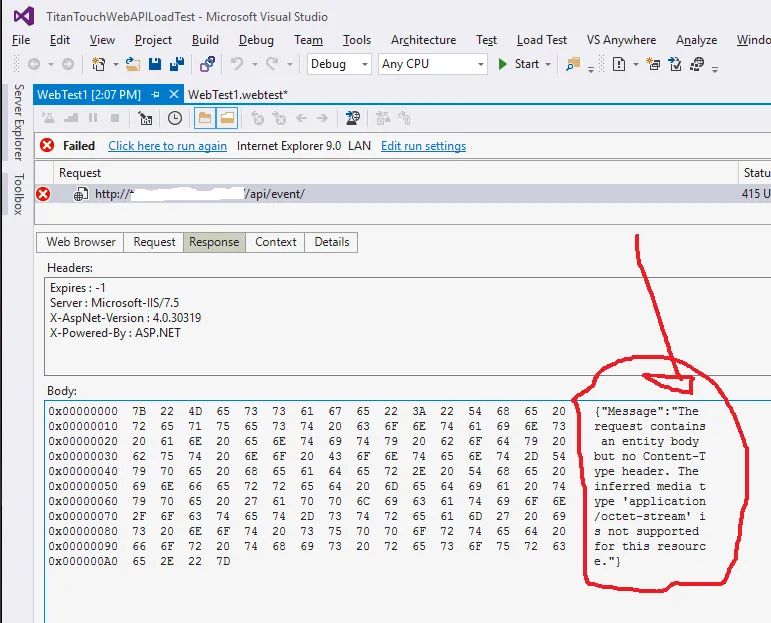771x623 pixels.
Task: Expand the Start button dropdown arrow
Action: tap(548, 64)
